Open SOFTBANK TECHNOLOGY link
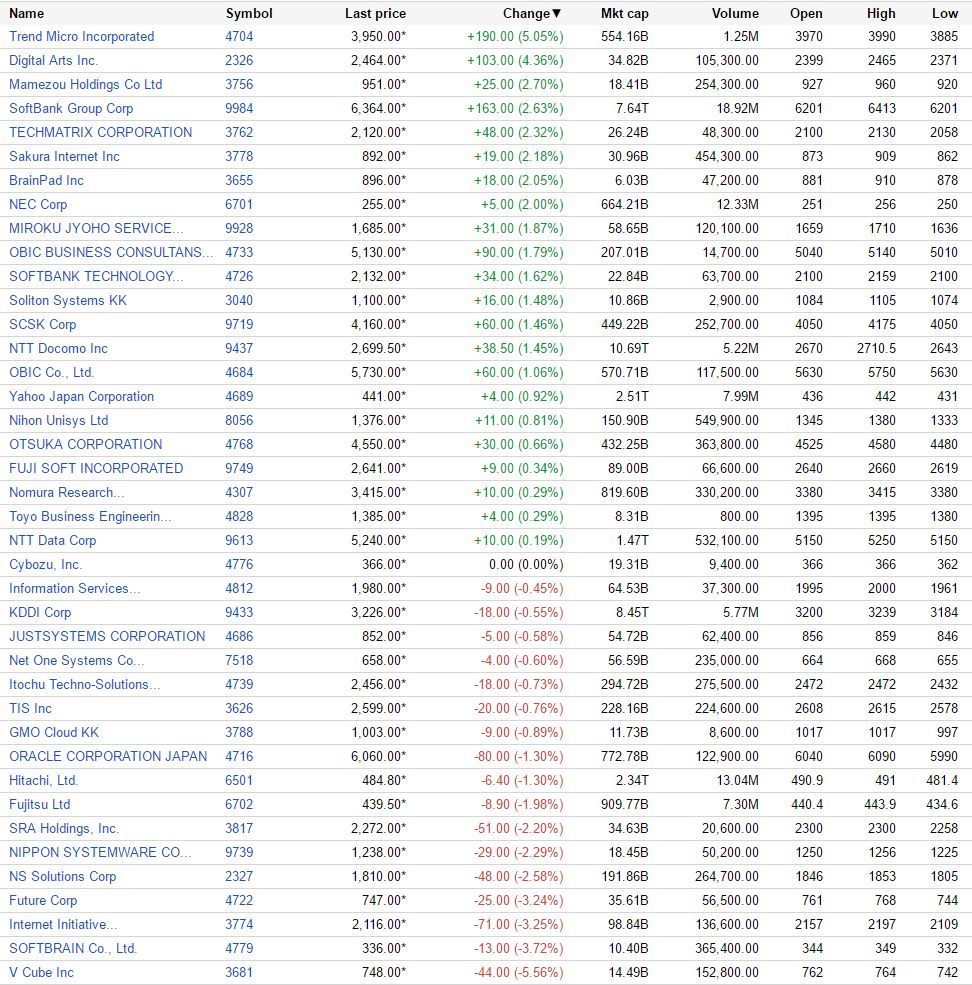The image size is (972, 985). pyautogui.click(x=96, y=276)
